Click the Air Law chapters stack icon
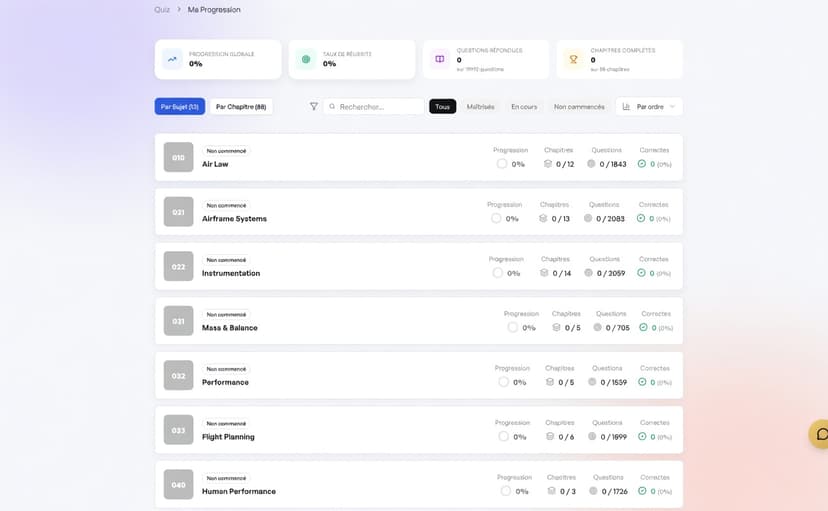 [546, 164]
